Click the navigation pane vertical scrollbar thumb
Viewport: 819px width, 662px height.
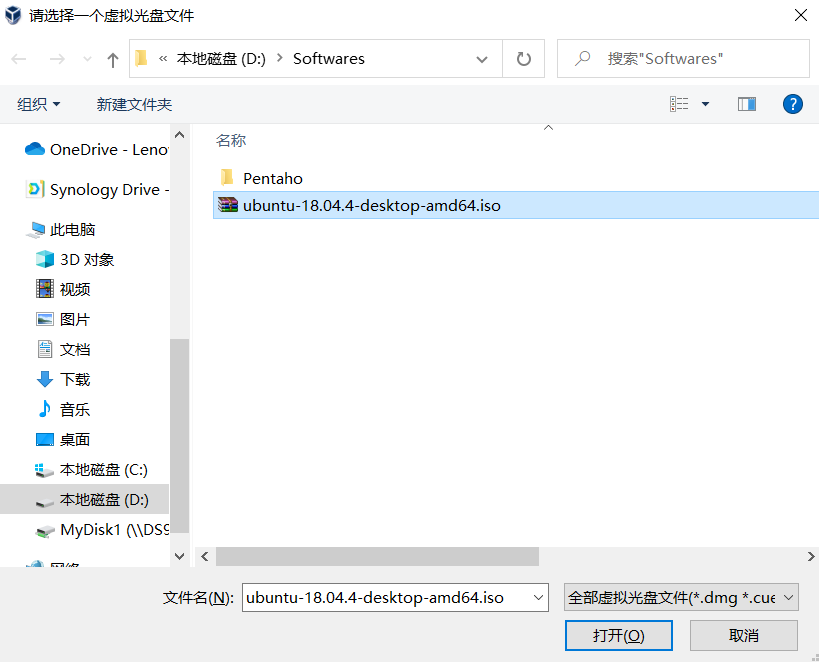point(180,435)
